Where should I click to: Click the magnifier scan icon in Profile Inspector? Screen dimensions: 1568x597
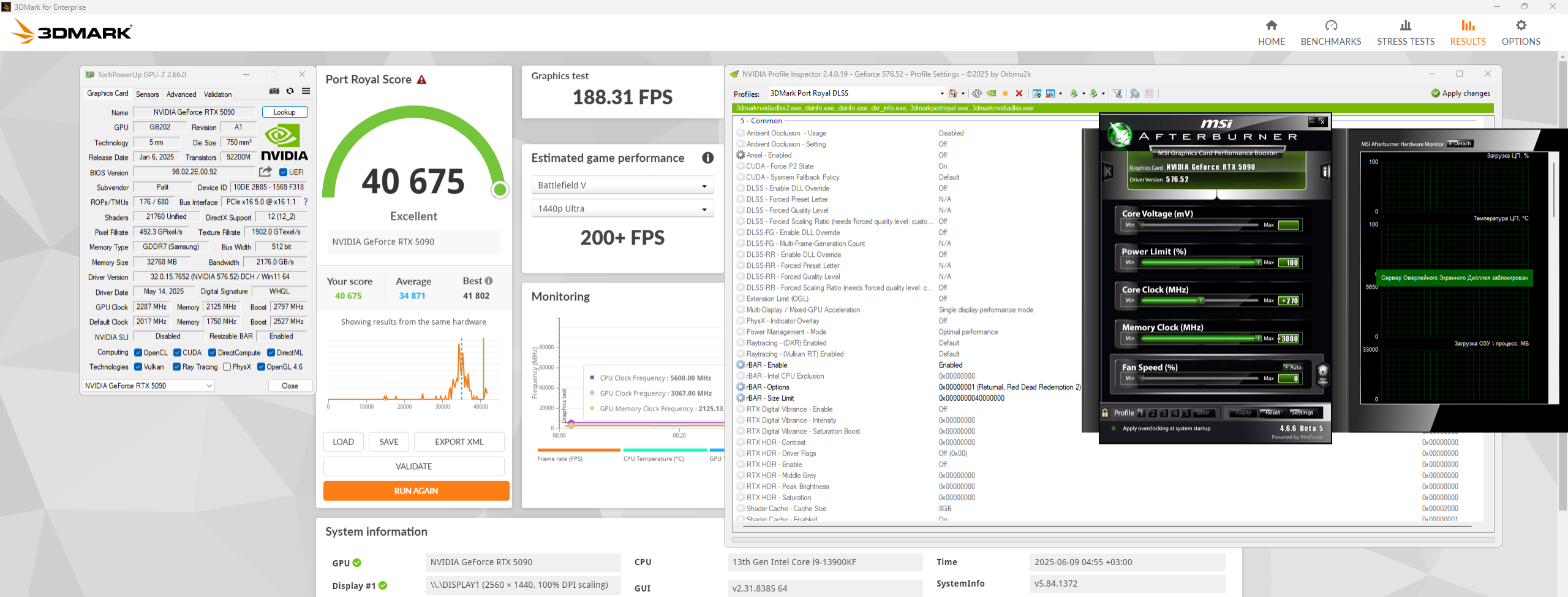pyautogui.click(x=1134, y=94)
